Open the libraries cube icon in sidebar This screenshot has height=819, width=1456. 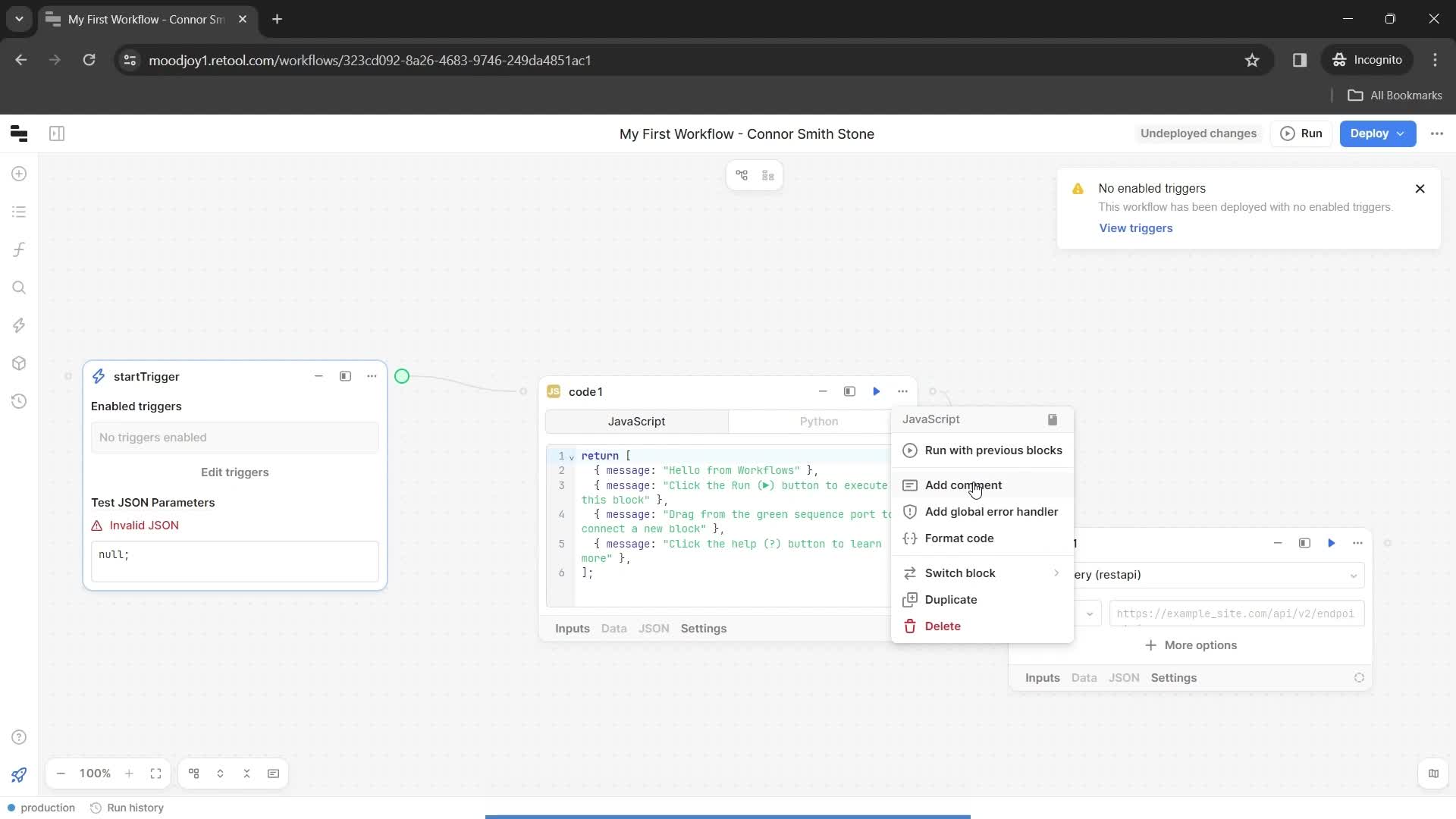[20, 363]
